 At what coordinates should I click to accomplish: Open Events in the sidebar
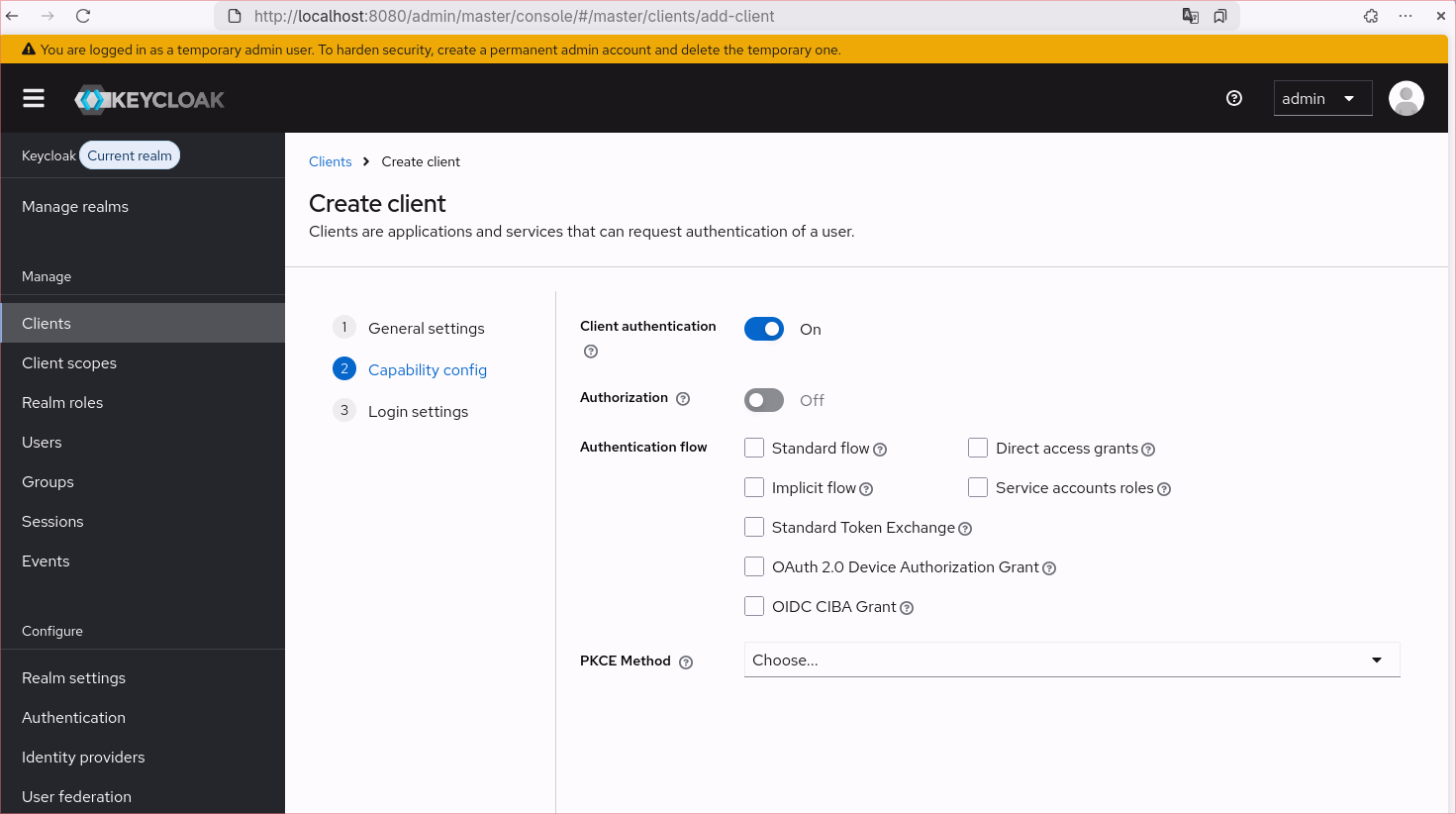tap(143, 560)
